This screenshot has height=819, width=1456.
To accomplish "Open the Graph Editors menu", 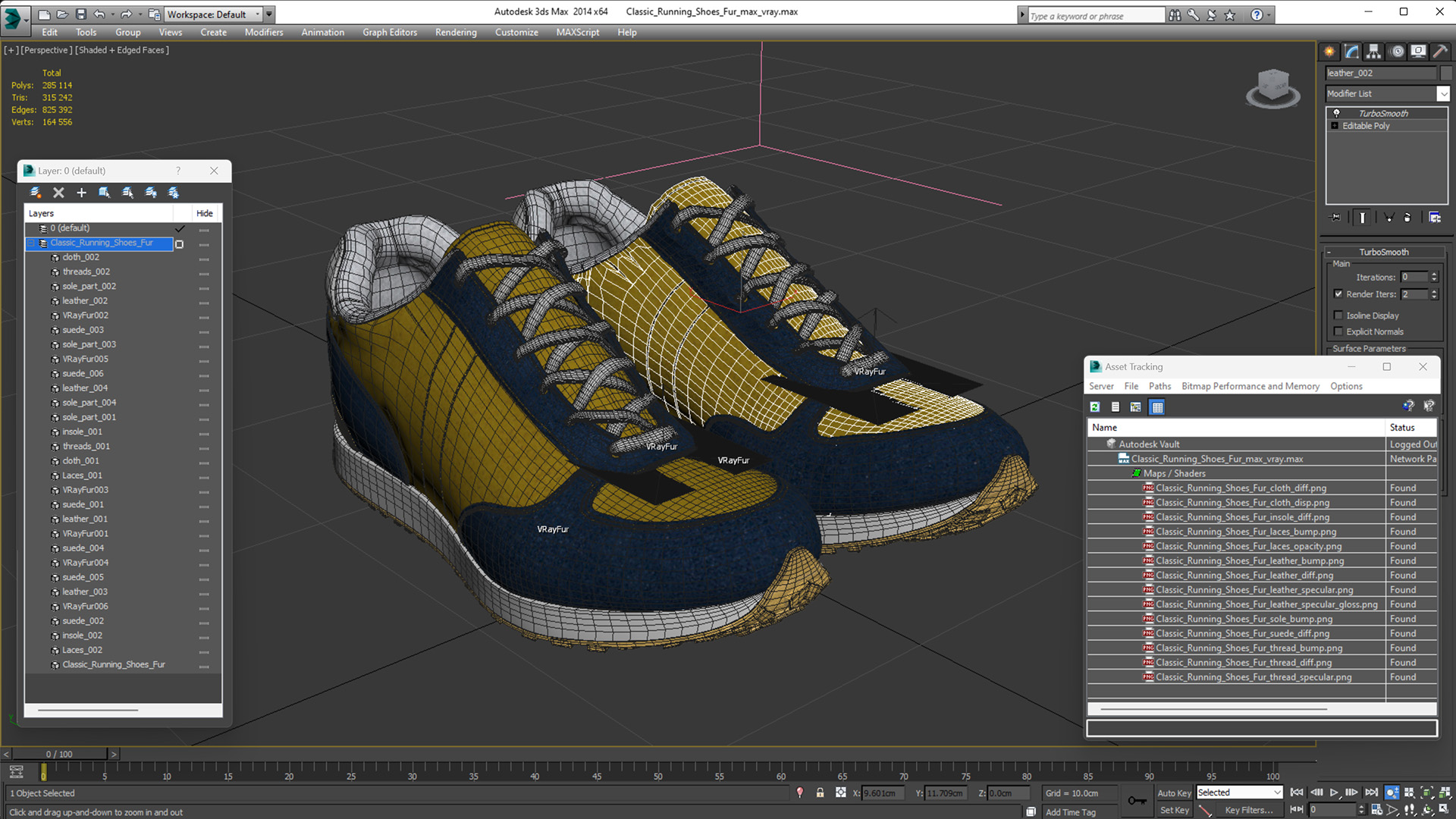I will point(390,32).
